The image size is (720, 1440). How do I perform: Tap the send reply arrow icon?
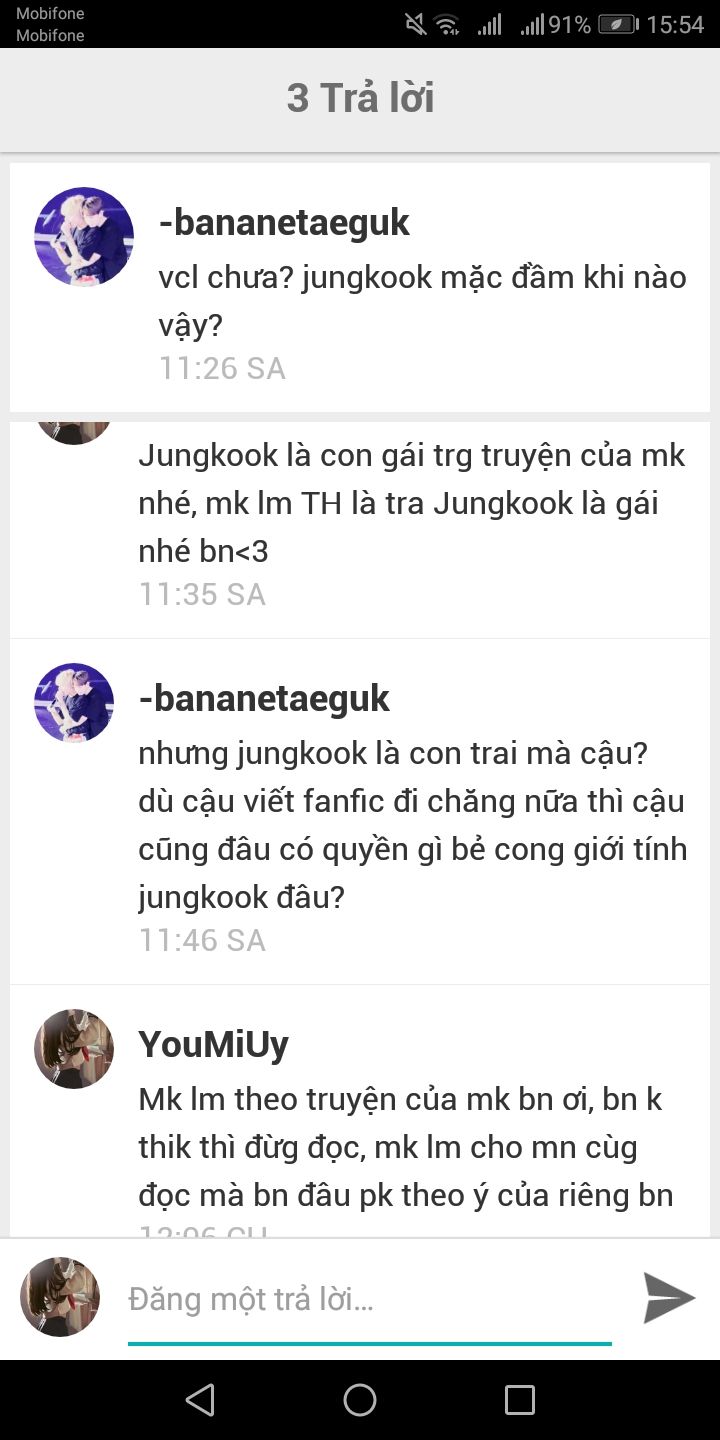pyautogui.click(x=669, y=1298)
